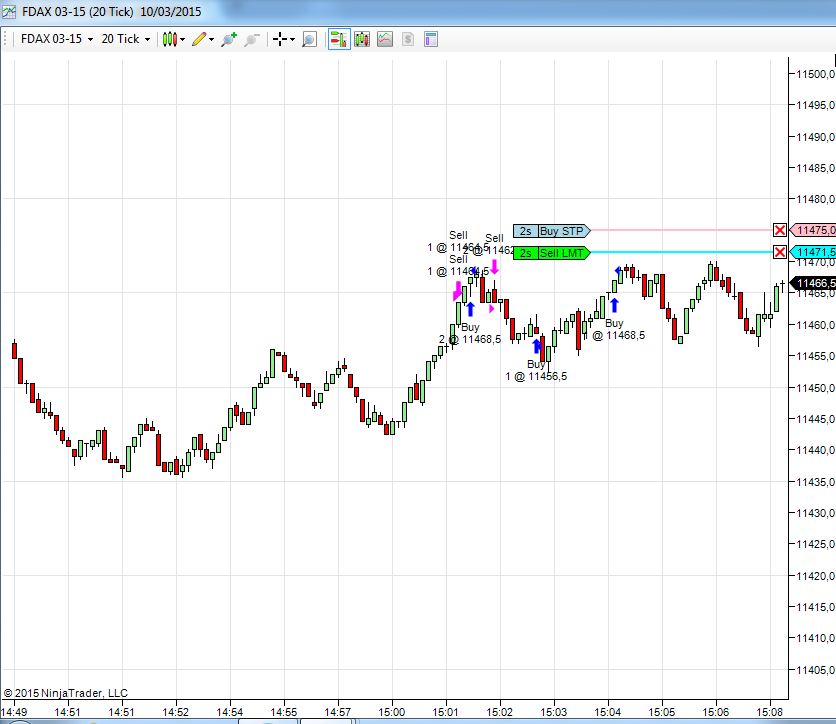
Task: Open the FDAX 03-15 instrument dropdown
Action: click(x=57, y=39)
